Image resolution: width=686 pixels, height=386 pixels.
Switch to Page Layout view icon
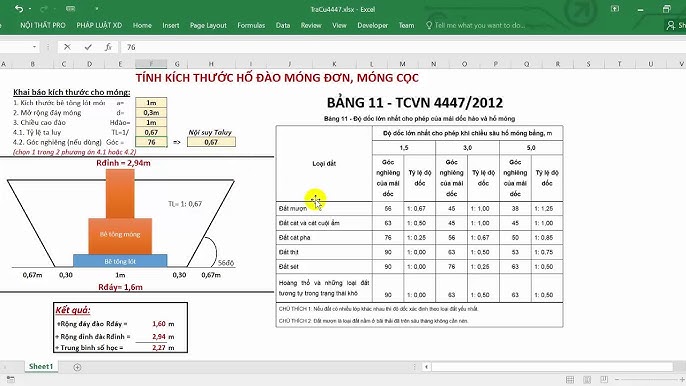tap(587, 379)
